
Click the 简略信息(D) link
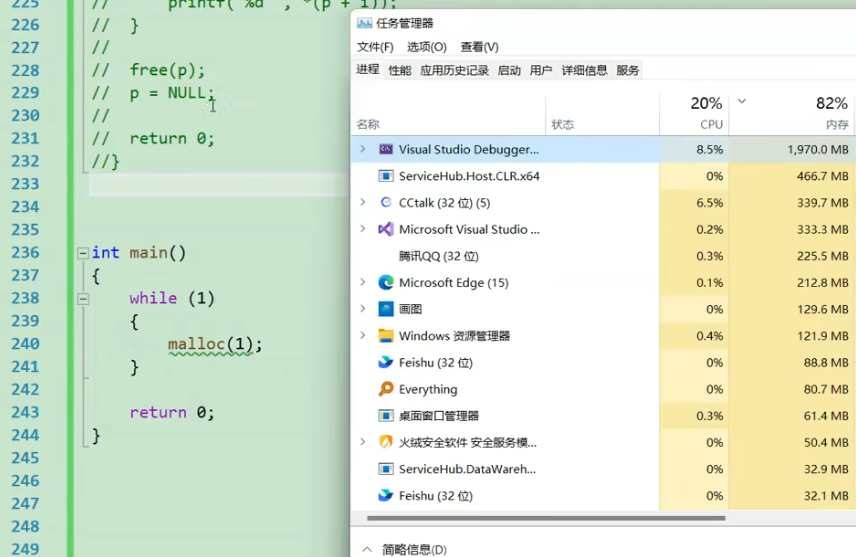414,549
